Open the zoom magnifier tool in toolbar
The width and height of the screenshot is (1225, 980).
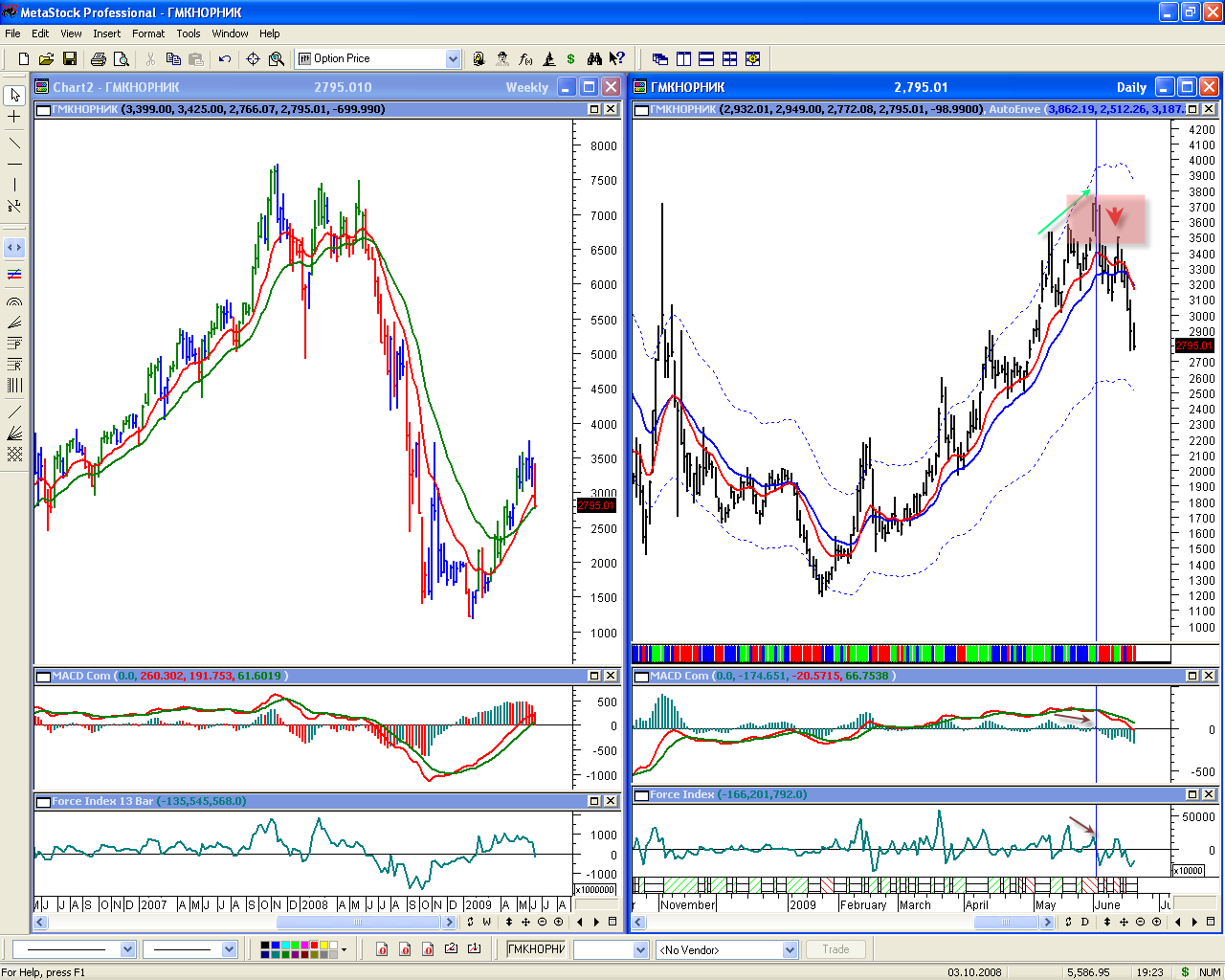click(x=277, y=58)
